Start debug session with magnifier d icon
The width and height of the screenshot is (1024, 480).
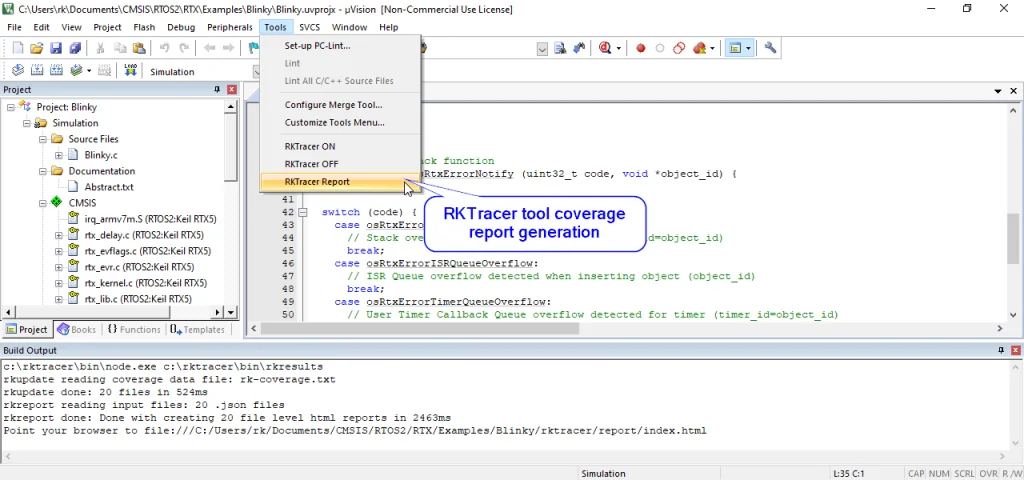[604, 48]
